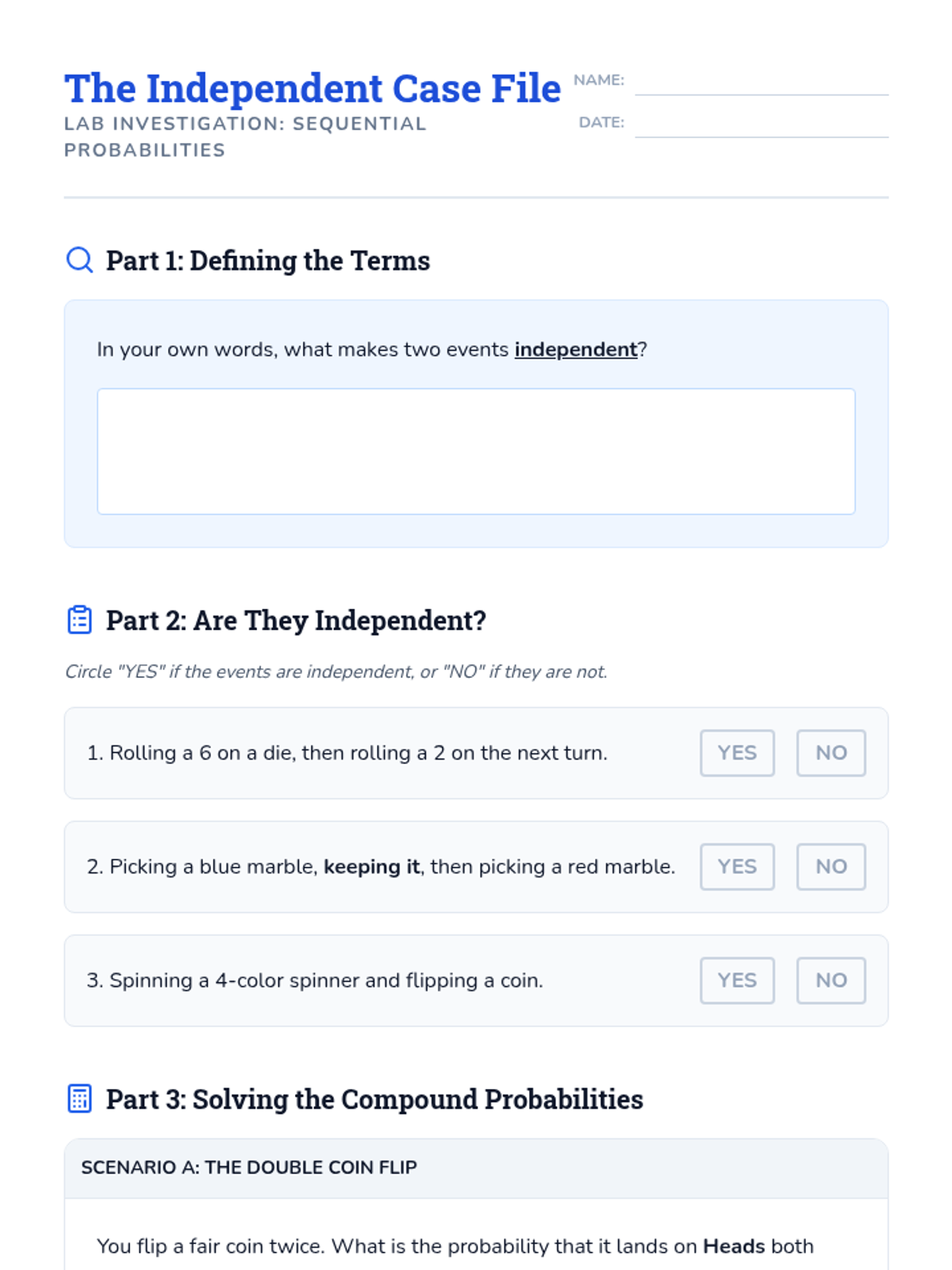Circle NO for the spinner and coin question

tap(831, 980)
